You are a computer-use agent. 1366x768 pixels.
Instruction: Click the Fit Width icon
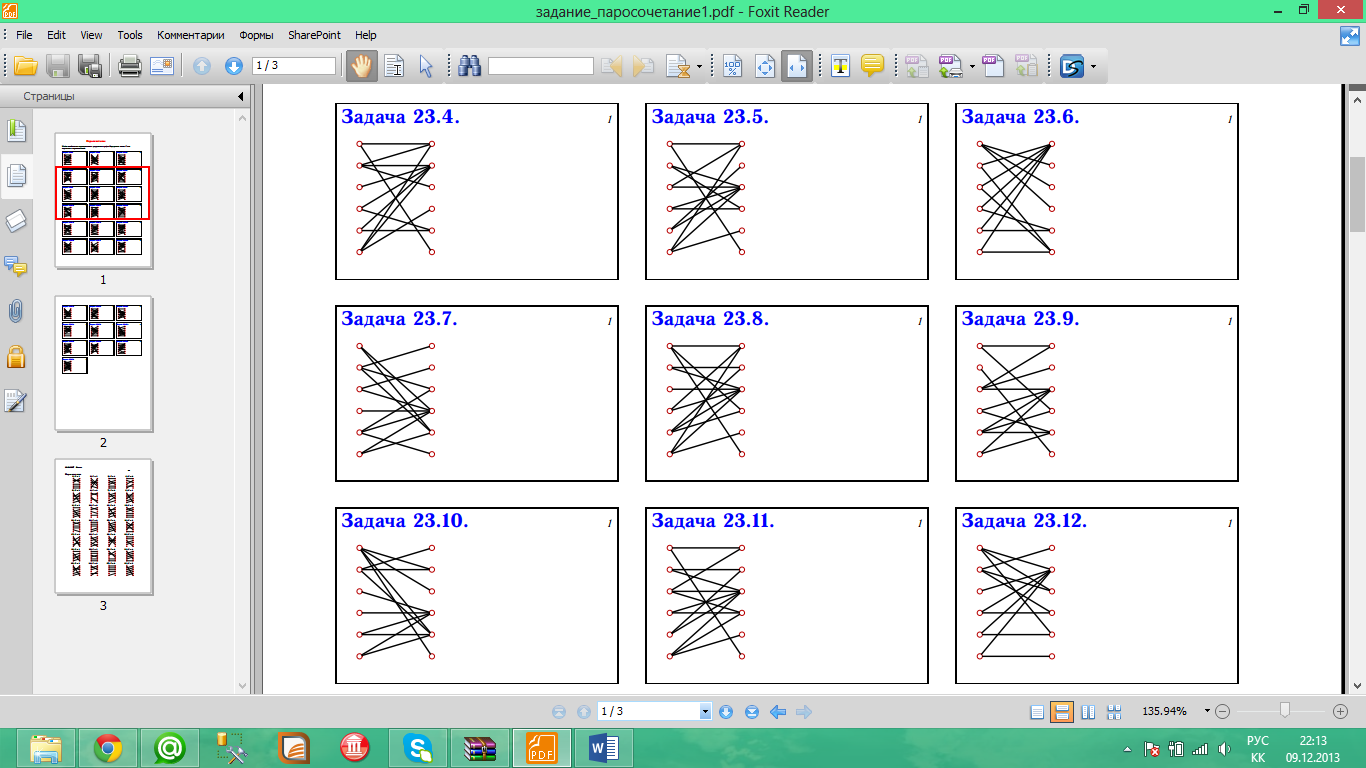point(797,67)
